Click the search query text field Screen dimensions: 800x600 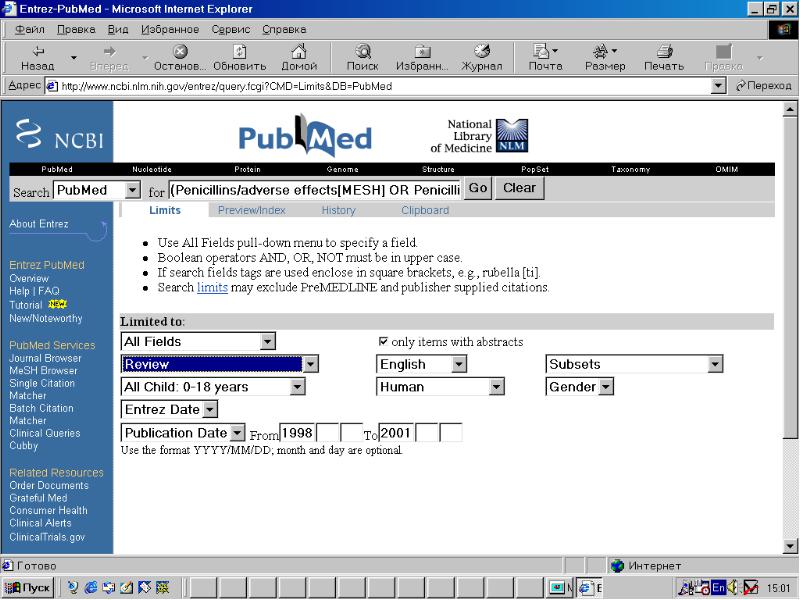pyautogui.click(x=315, y=190)
